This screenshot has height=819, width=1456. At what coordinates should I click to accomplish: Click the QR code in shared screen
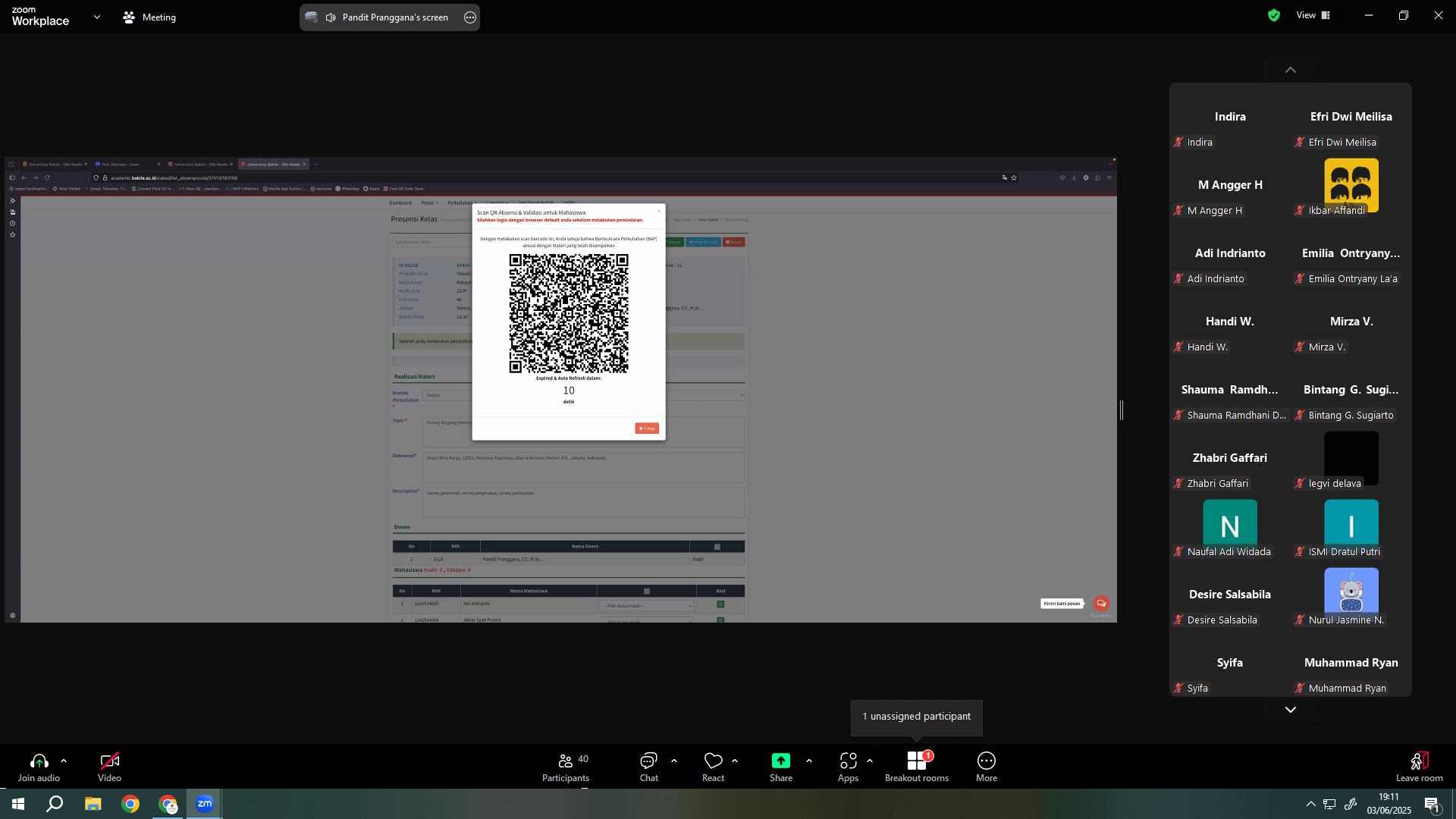click(569, 313)
